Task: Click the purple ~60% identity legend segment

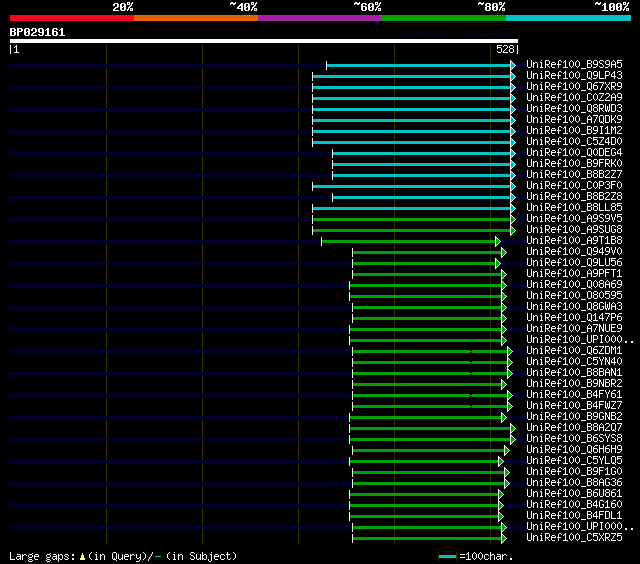Action: [x=320, y=18]
